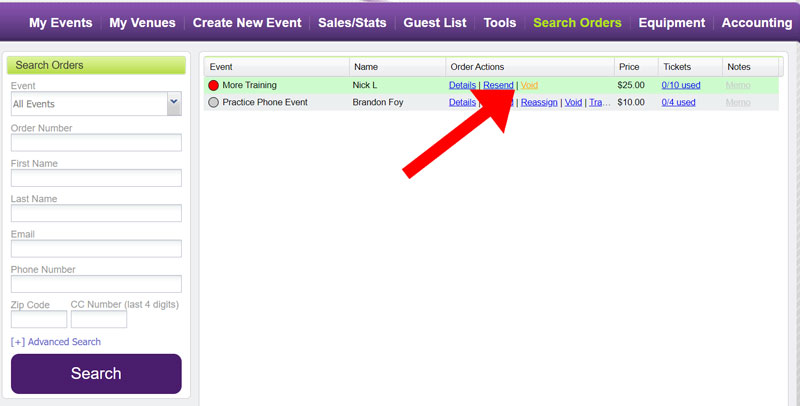Open the Accounting section

[x=757, y=23]
